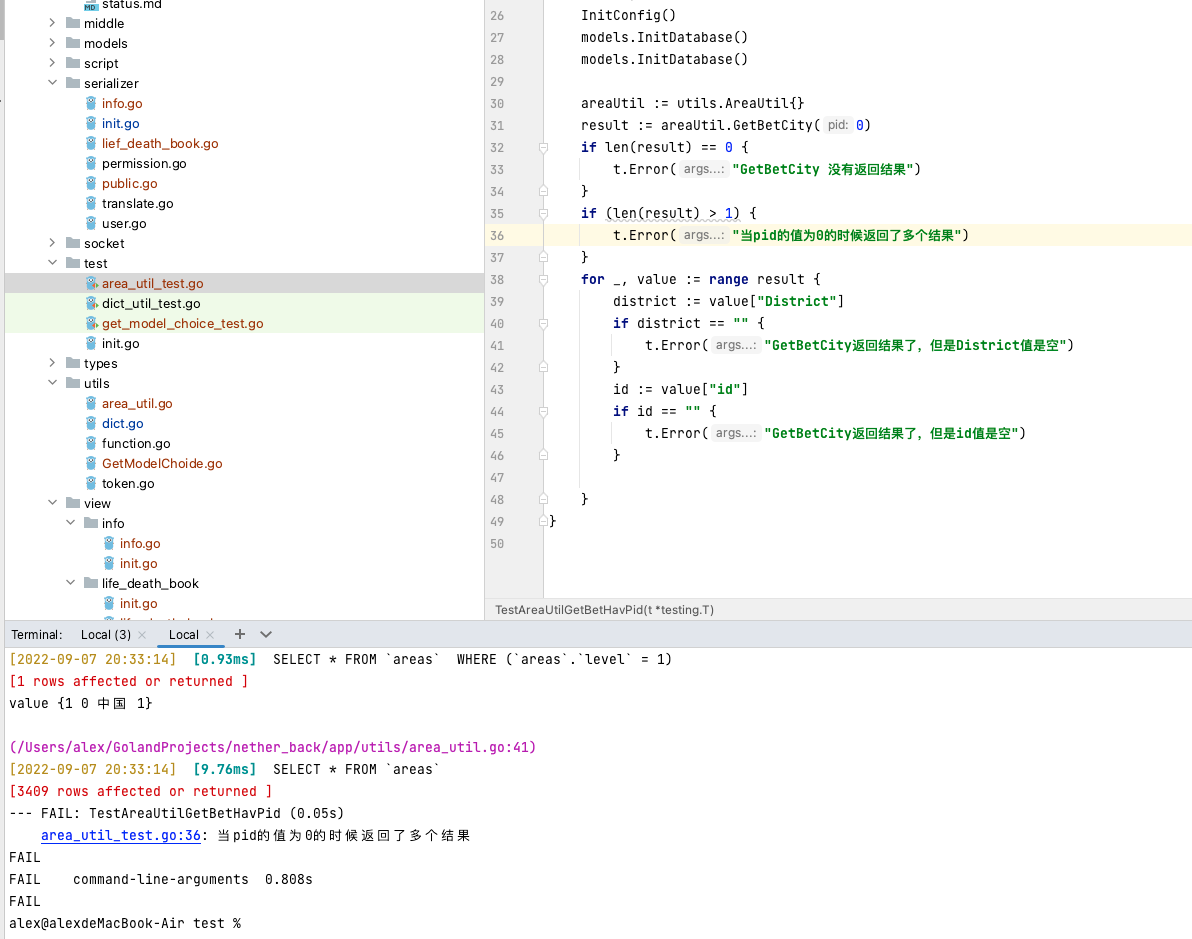Click the Go file icon for area_util_test.go
1192x939 pixels.
(x=91, y=283)
